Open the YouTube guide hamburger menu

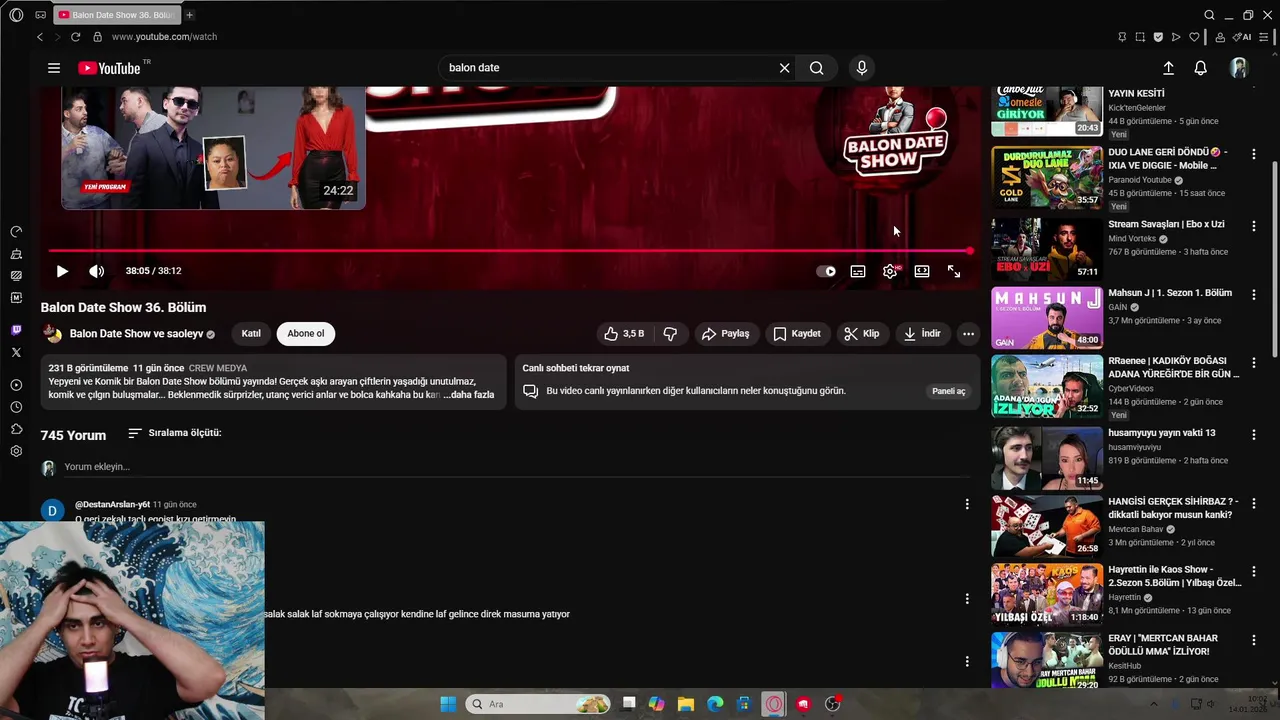pyautogui.click(x=54, y=68)
